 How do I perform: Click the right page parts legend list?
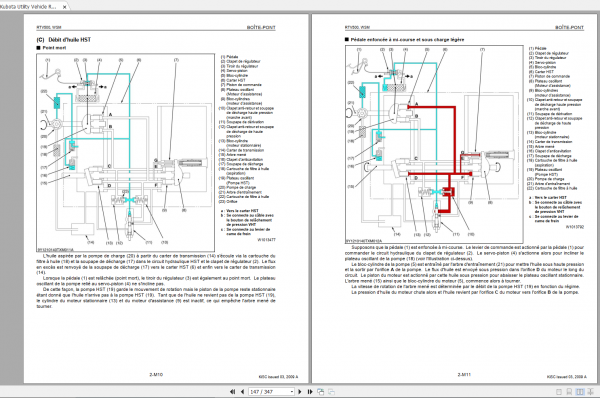point(556,118)
